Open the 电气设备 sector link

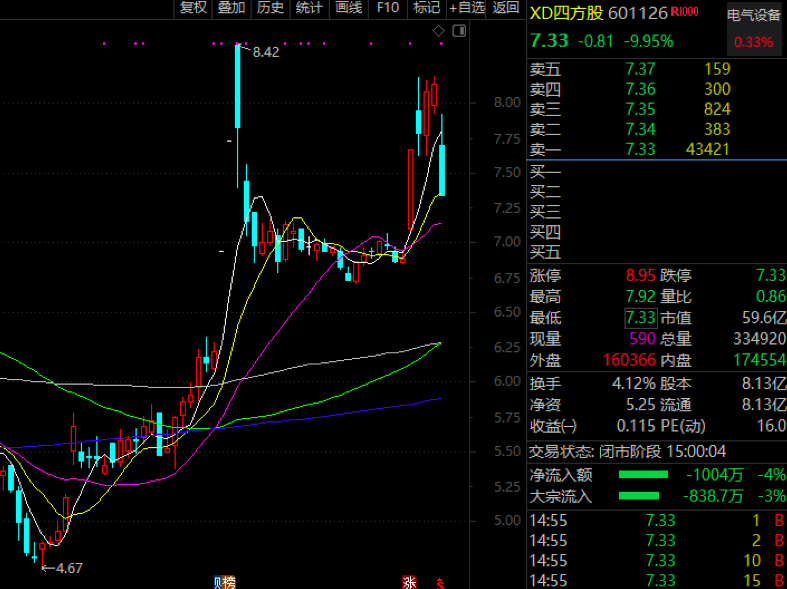pyautogui.click(x=754, y=16)
